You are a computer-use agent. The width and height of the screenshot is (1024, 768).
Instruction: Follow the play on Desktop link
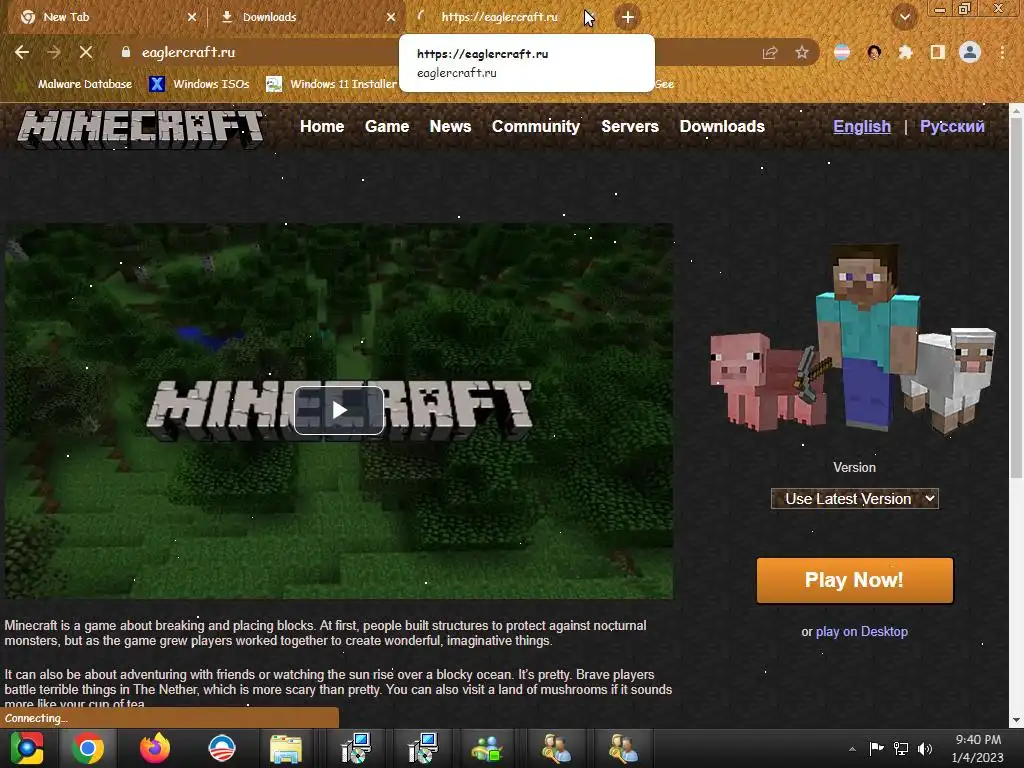tap(861, 632)
